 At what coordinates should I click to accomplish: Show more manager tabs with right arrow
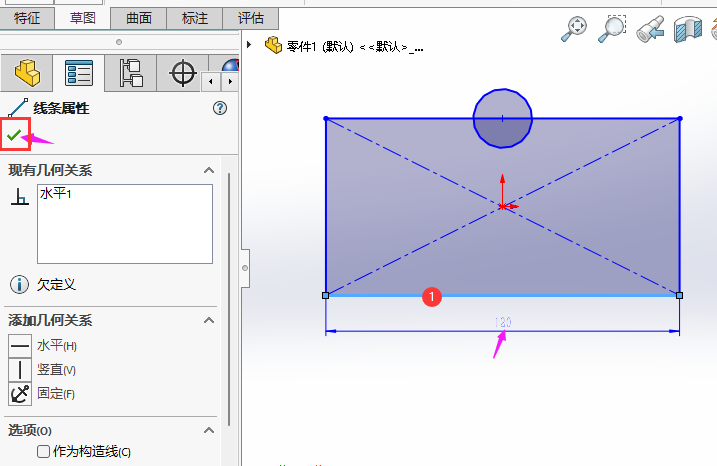(x=230, y=82)
